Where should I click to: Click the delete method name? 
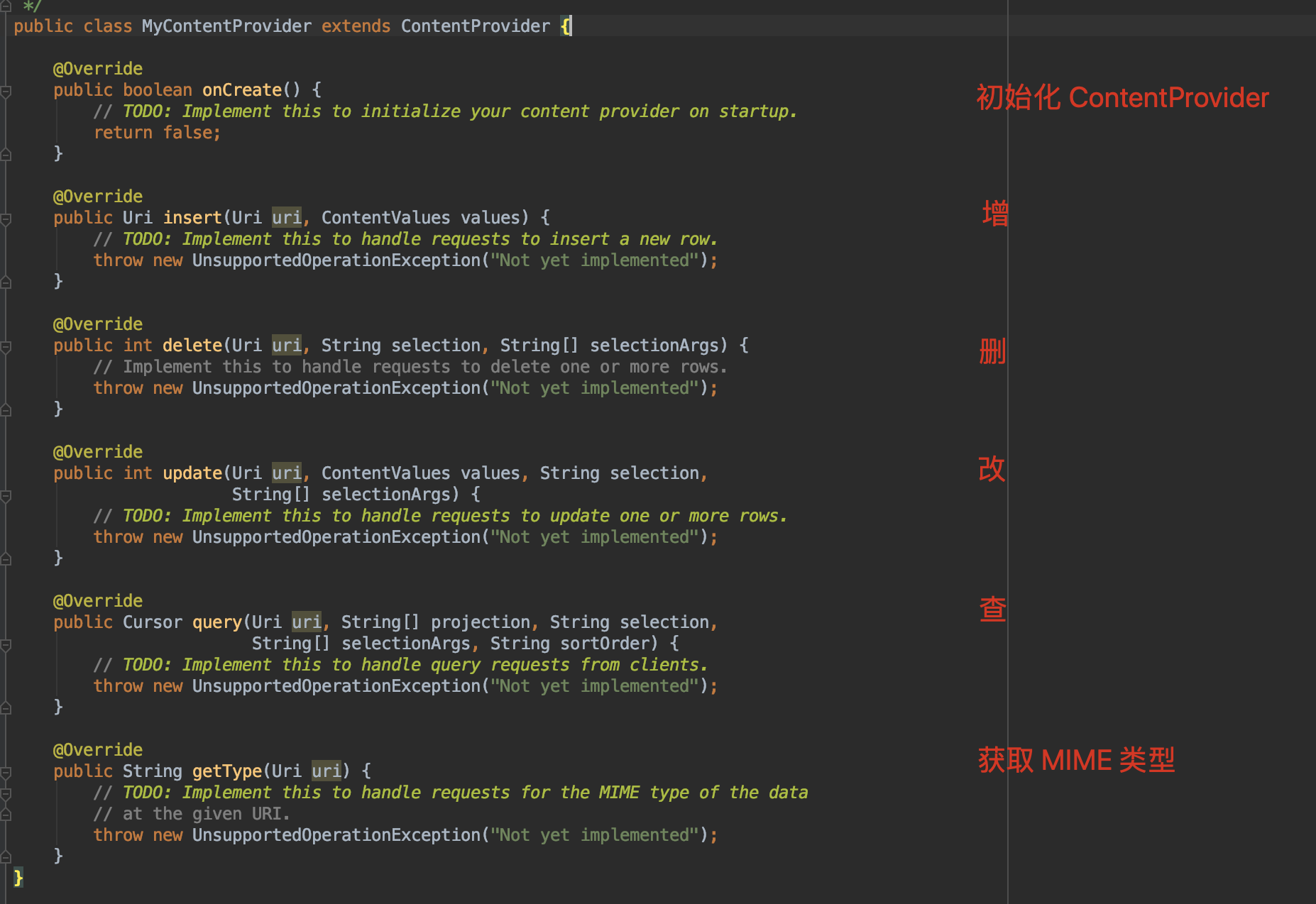[x=192, y=346]
